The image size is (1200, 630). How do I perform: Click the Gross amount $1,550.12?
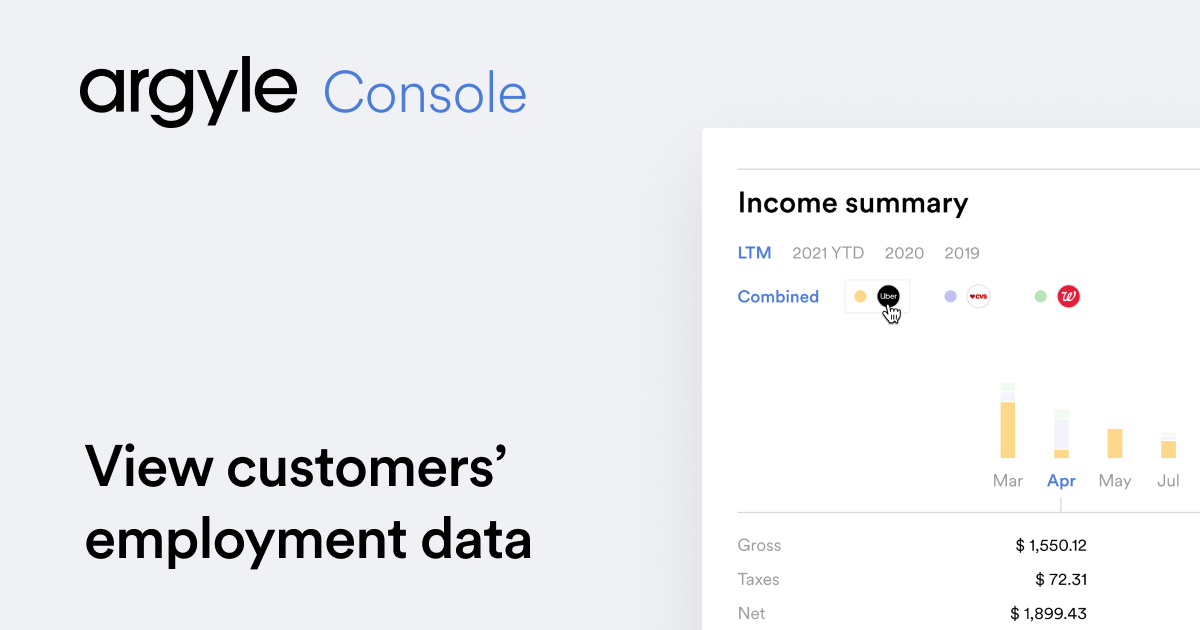pos(1050,546)
